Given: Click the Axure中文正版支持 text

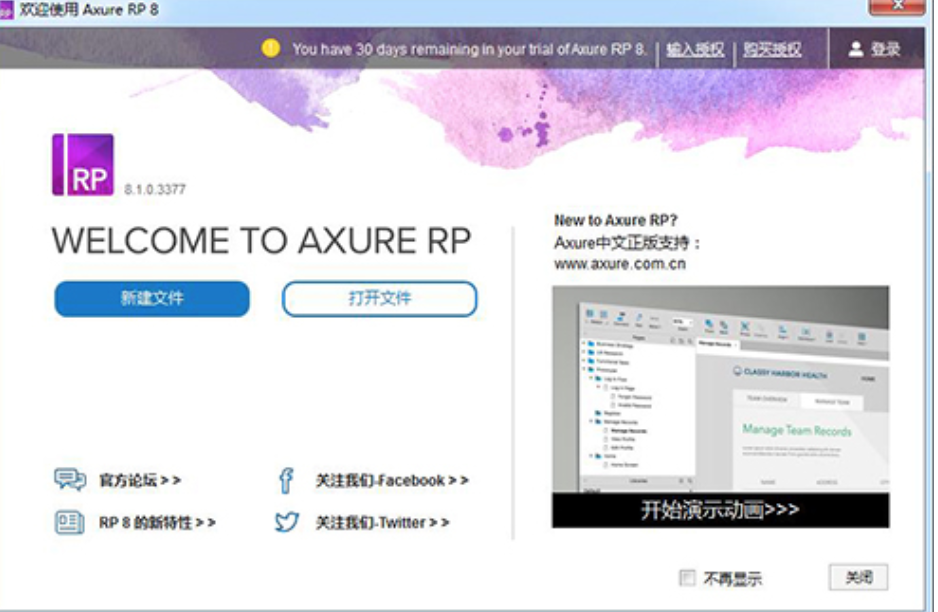Looking at the screenshot, I should tap(626, 242).
